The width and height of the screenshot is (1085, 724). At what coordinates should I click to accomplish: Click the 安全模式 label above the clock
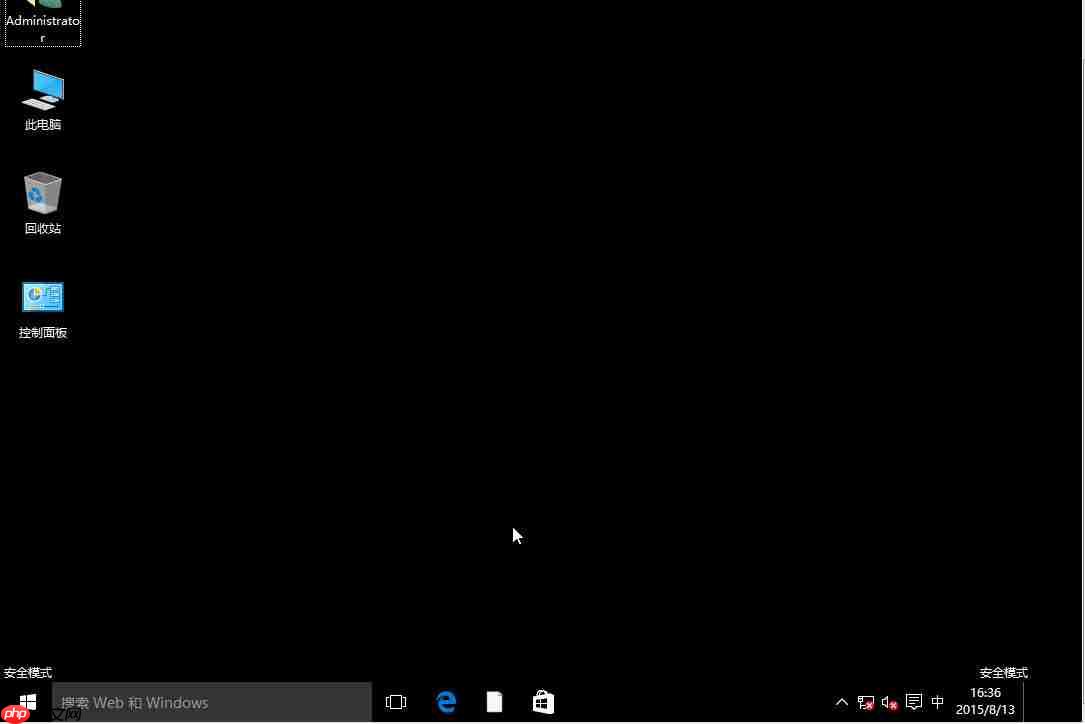pos(1003,672)
